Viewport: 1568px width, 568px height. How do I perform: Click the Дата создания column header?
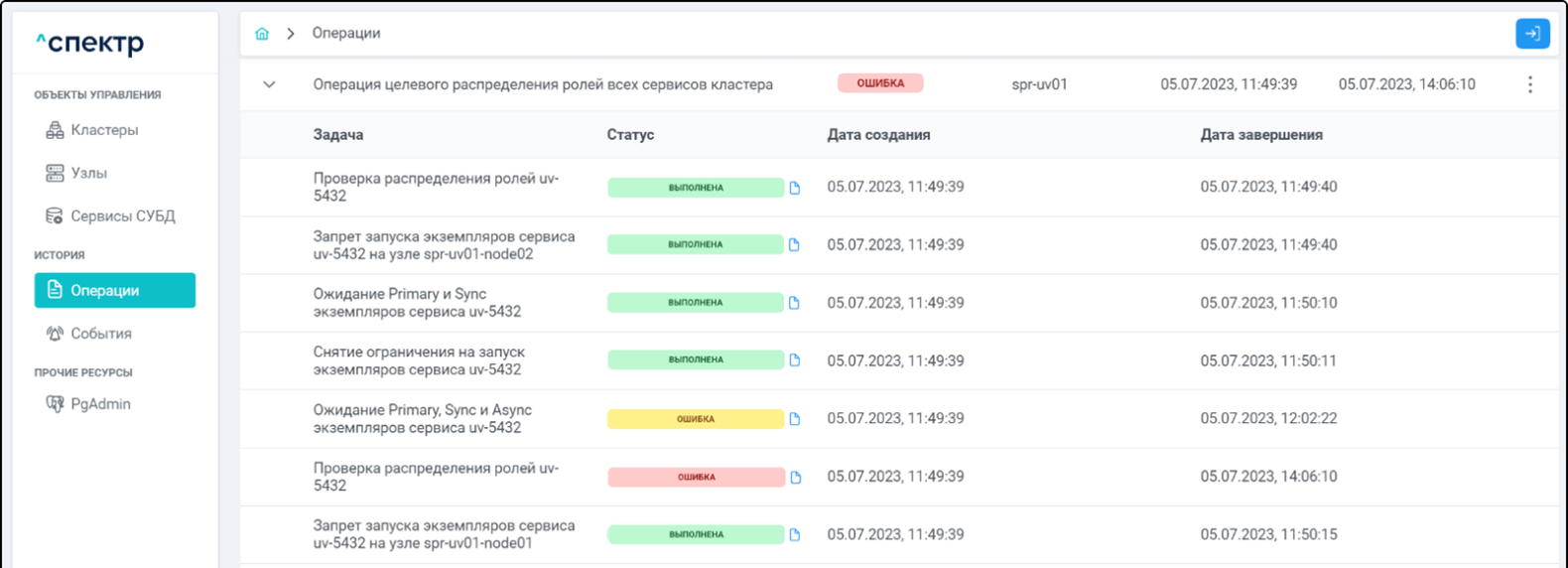pos(878,135)
